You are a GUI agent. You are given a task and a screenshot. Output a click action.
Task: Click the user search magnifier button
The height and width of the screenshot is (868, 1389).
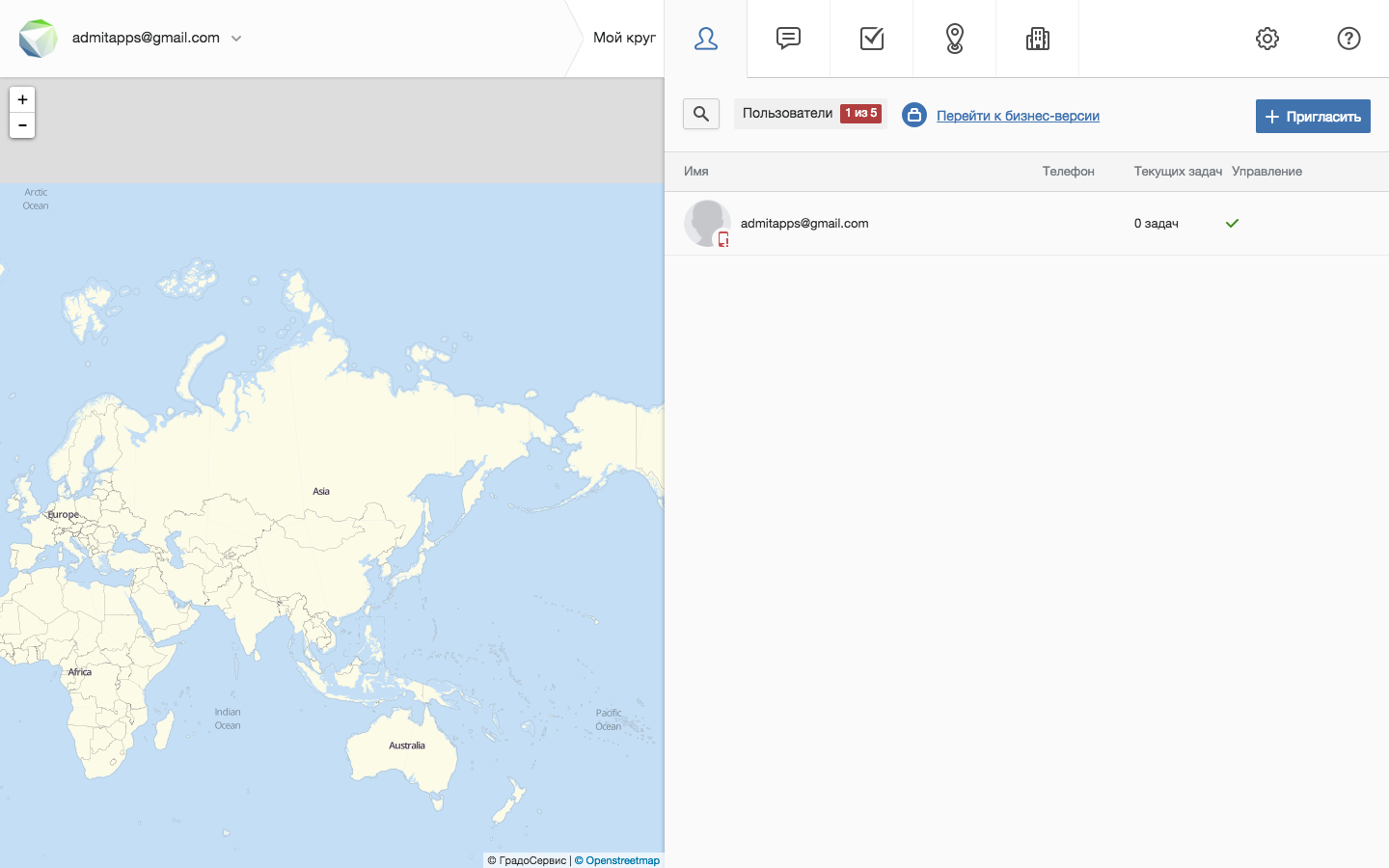click(701, 114)
